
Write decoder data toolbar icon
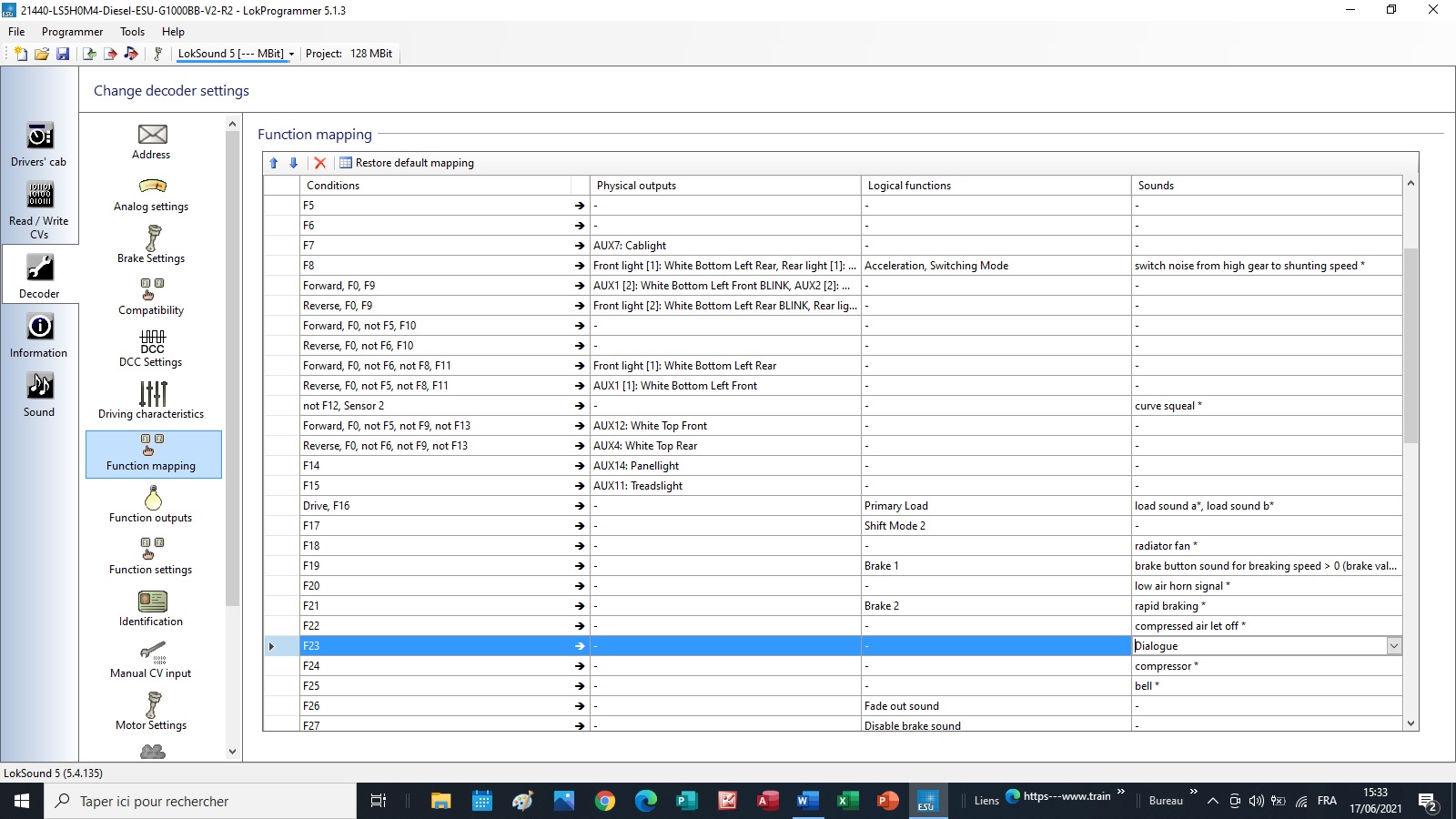[110, 54]
